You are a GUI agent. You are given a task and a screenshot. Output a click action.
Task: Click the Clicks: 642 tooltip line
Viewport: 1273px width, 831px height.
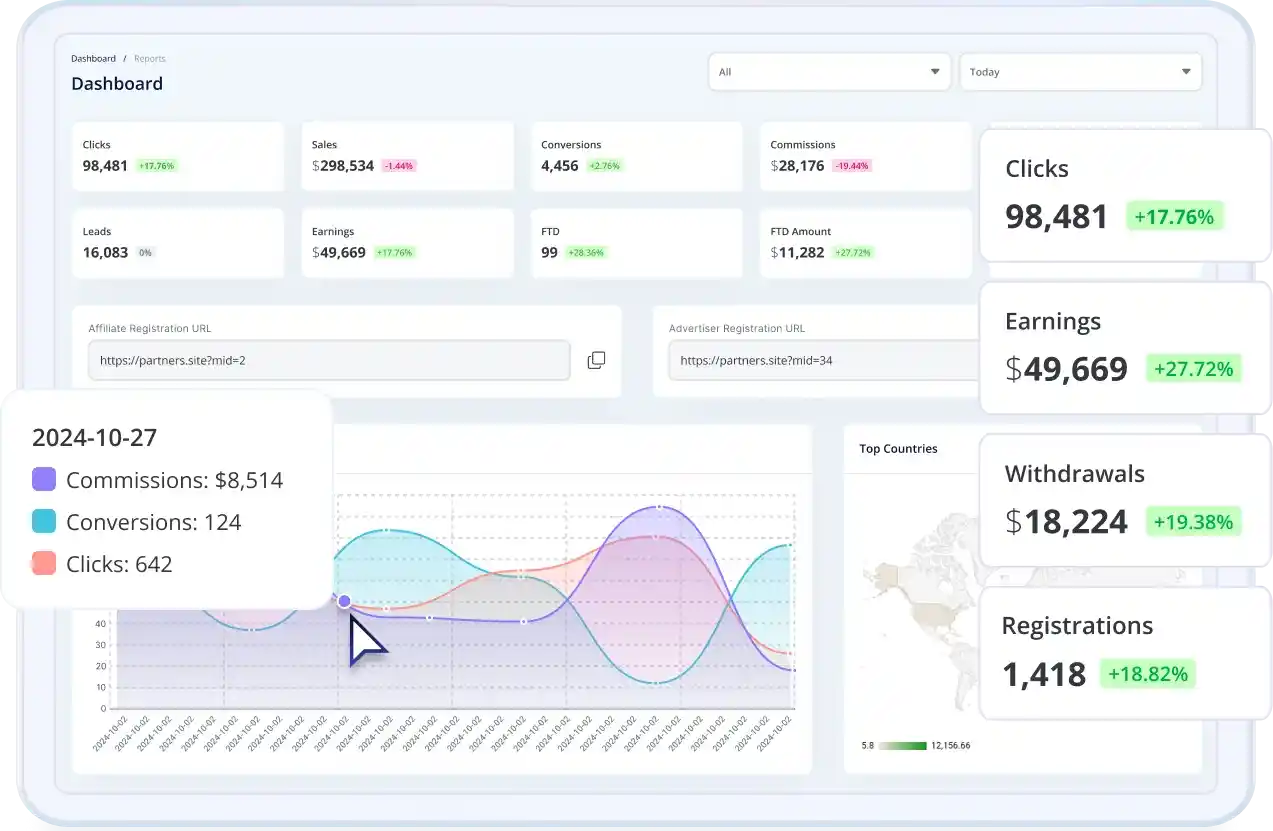[x=119, y=564]
